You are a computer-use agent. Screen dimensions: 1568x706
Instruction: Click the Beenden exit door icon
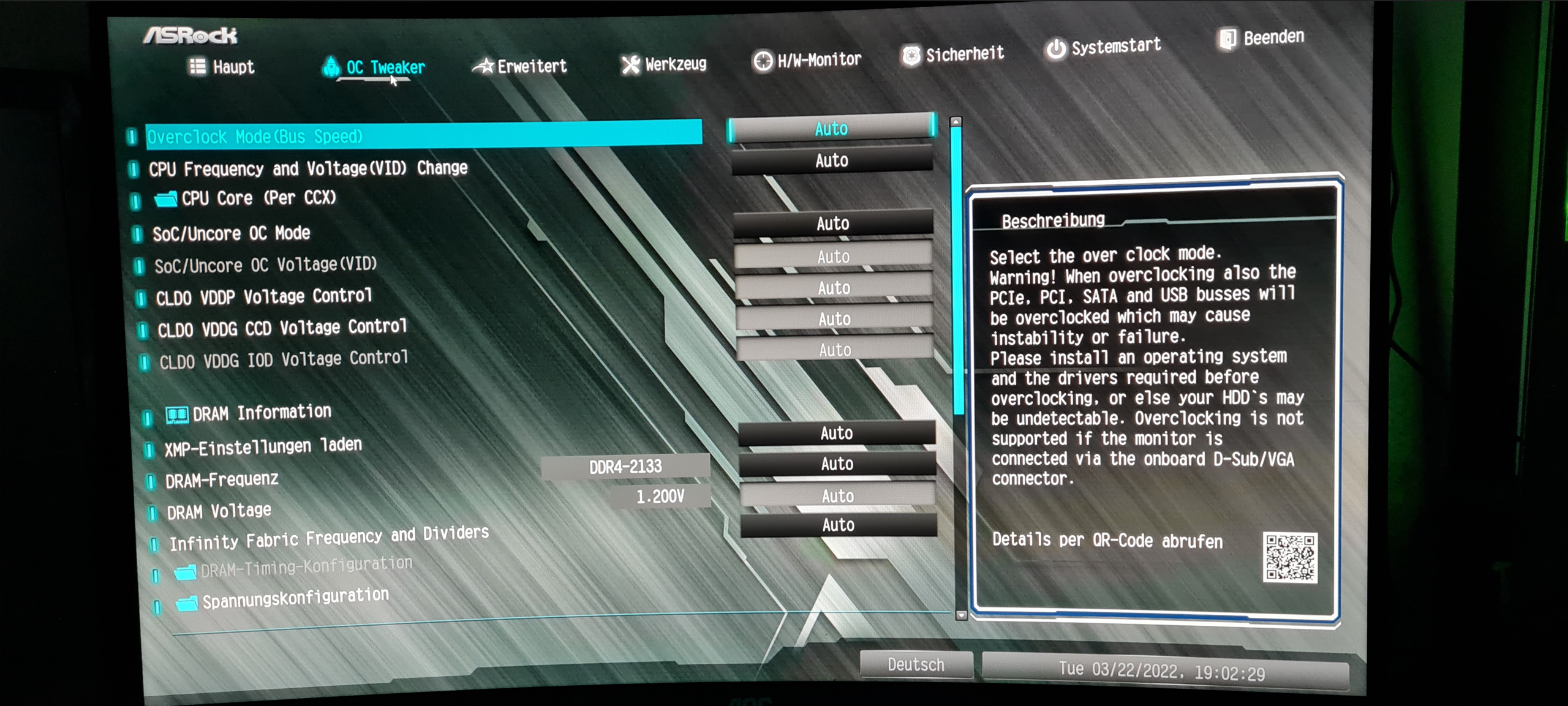(x=1227, y=39)
